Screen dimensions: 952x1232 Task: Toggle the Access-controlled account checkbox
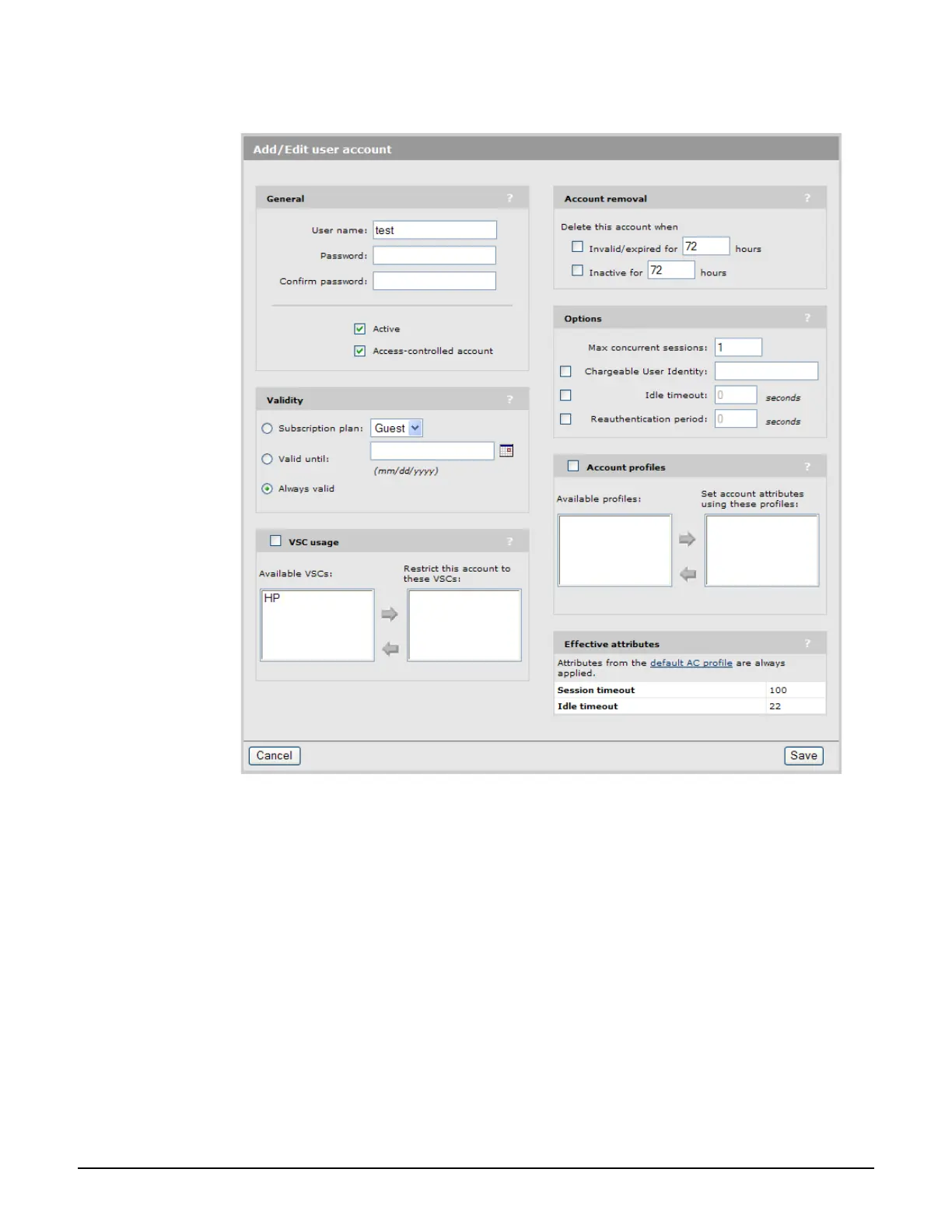click(359, 351)
